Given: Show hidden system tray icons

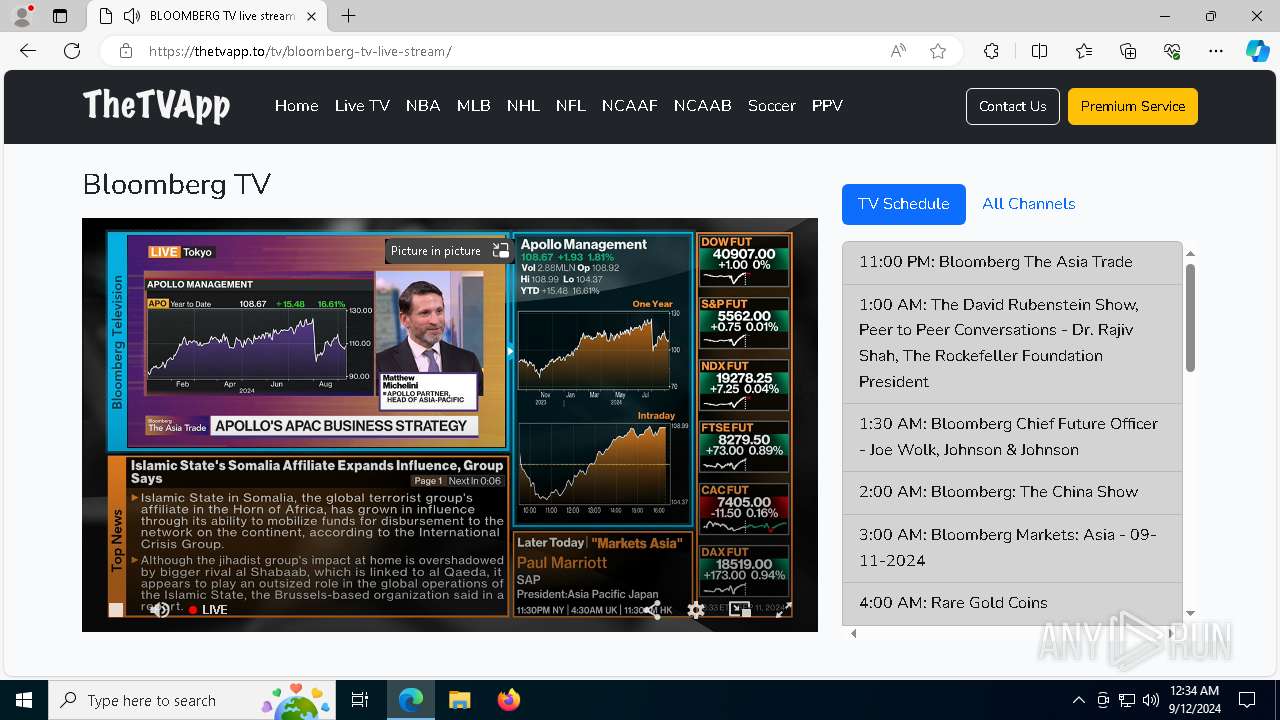Looking at the screenshot, I should point(1078,700).
